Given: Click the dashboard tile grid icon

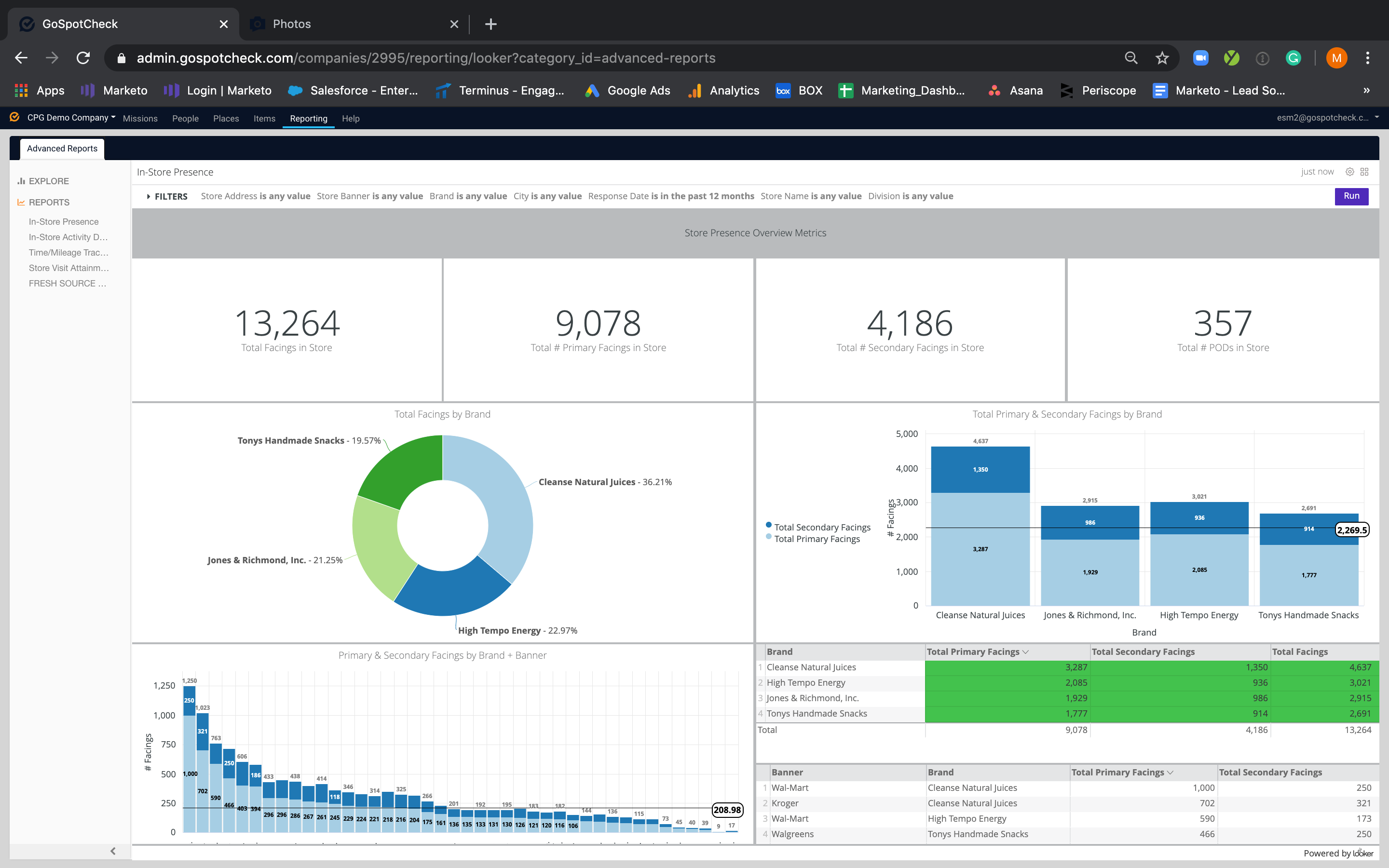Looking at the screenshot, I should (1365, 172).
